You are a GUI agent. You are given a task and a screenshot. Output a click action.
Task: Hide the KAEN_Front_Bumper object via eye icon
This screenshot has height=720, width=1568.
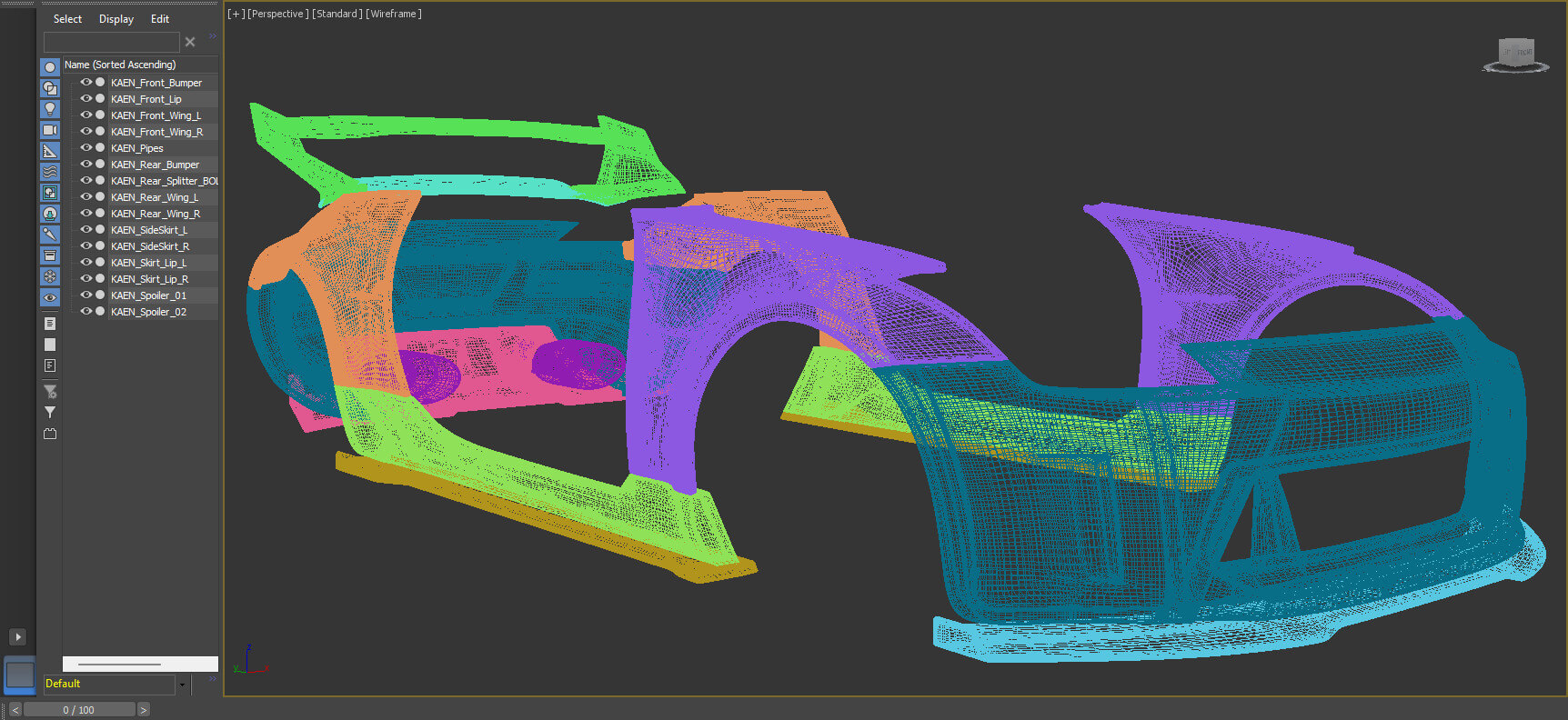coord(86,83)
